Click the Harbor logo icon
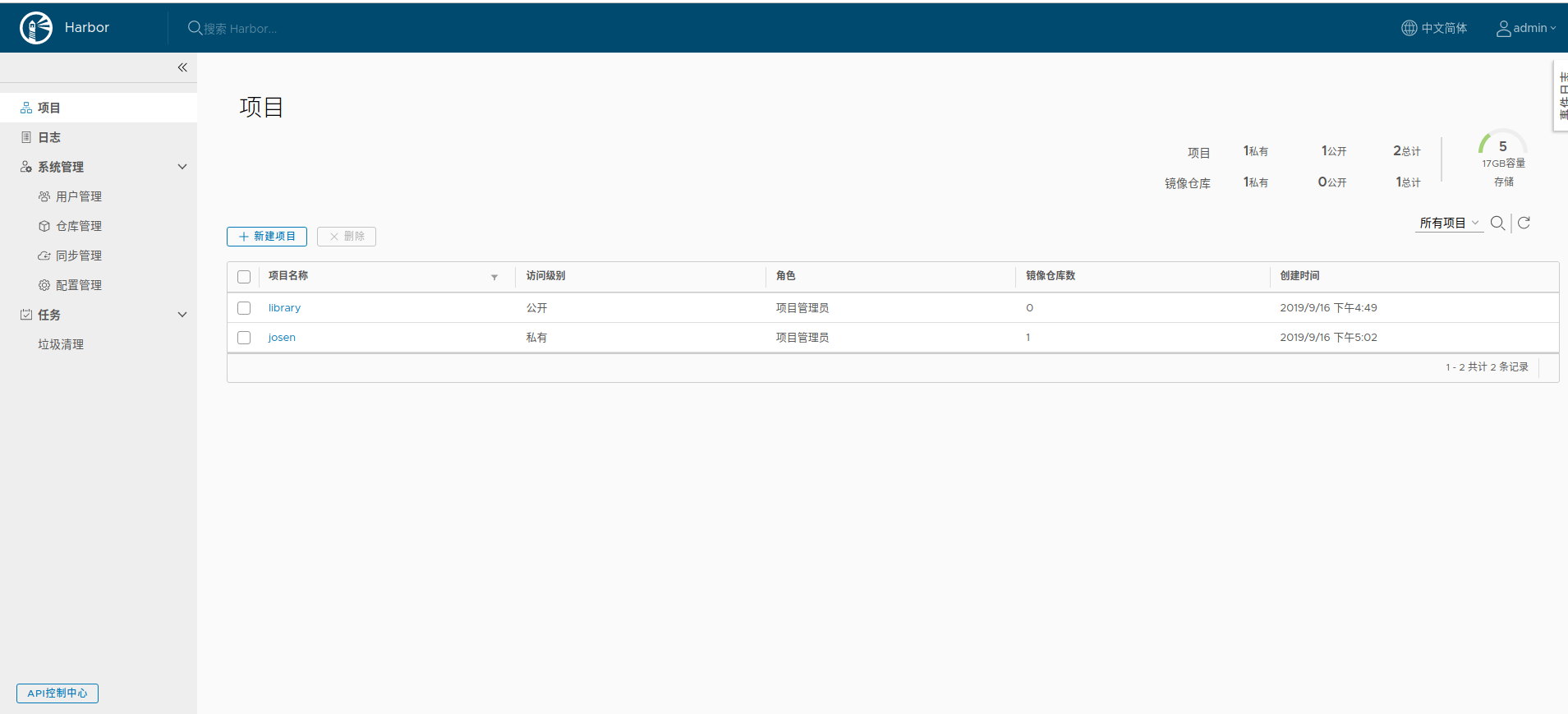Image resolution: width=1568 pixels, height=714 pixels. [35, 28]
